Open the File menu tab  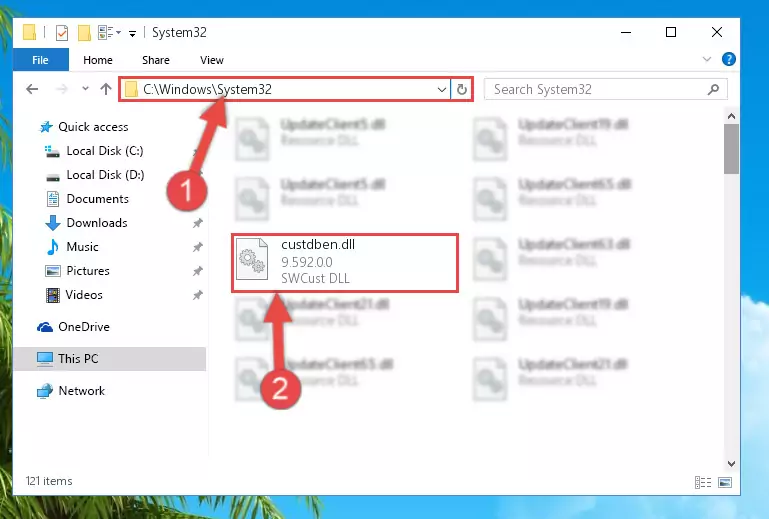pyautogui.click(x=40, y=60)
